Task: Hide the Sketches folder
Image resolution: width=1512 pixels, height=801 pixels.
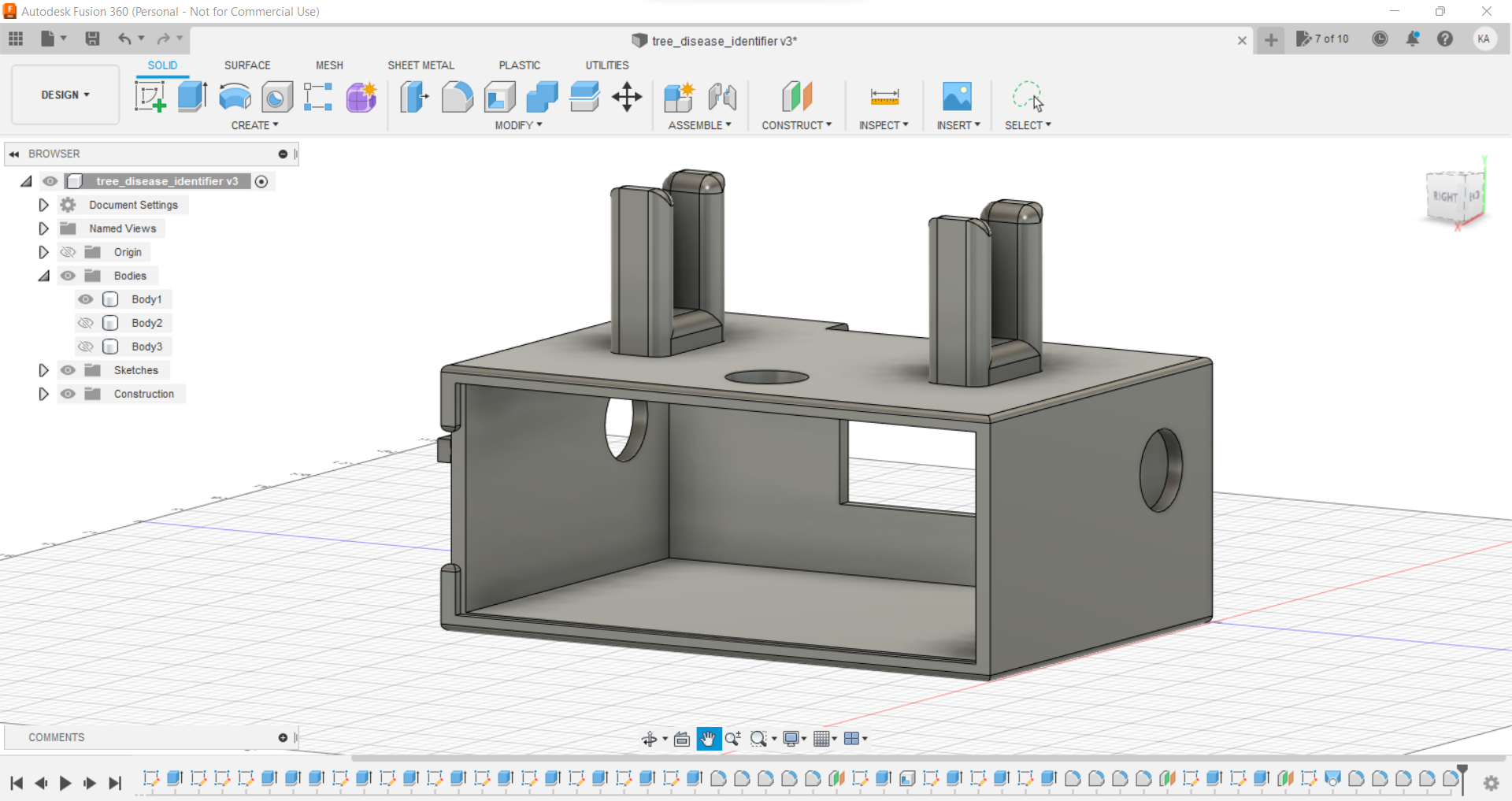Action: pos(69,370)
